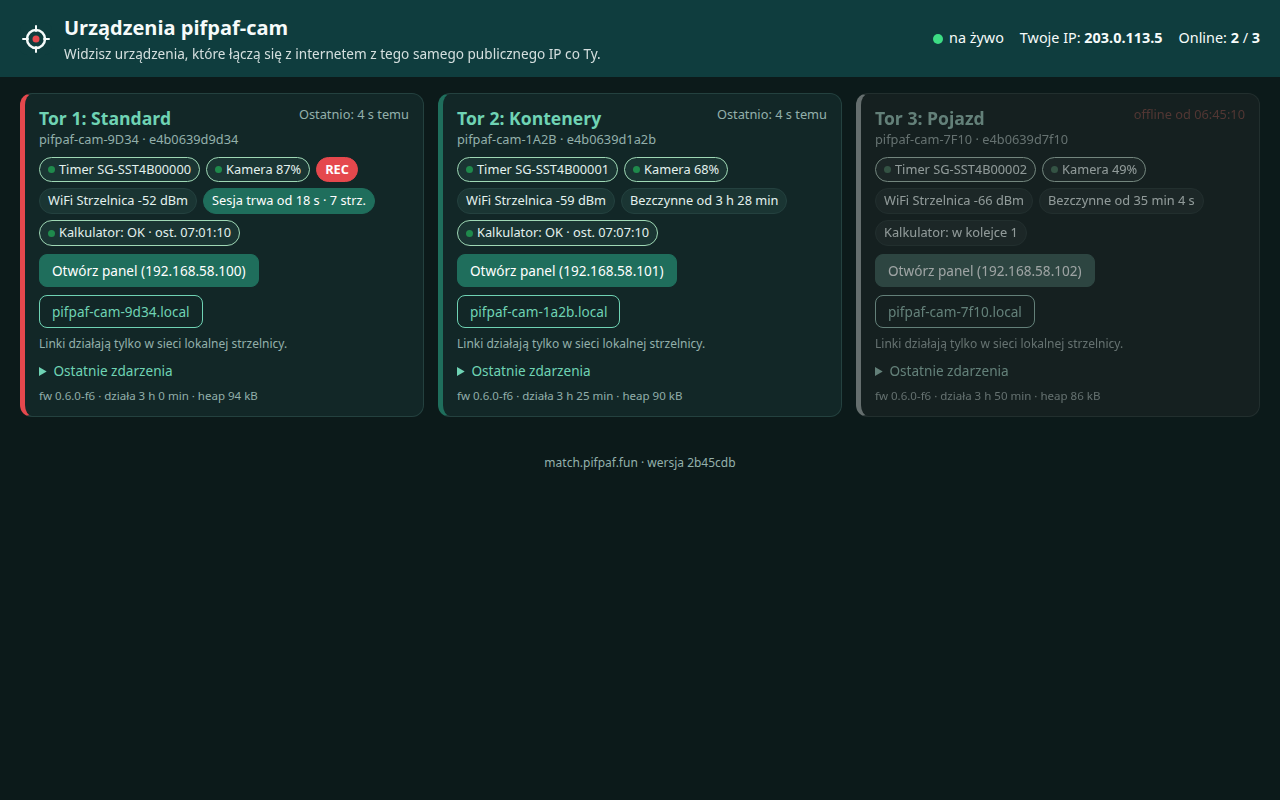Click the red REC badge
The height and width of the screenshot is (800, 1280).
(x=337, y=170)
